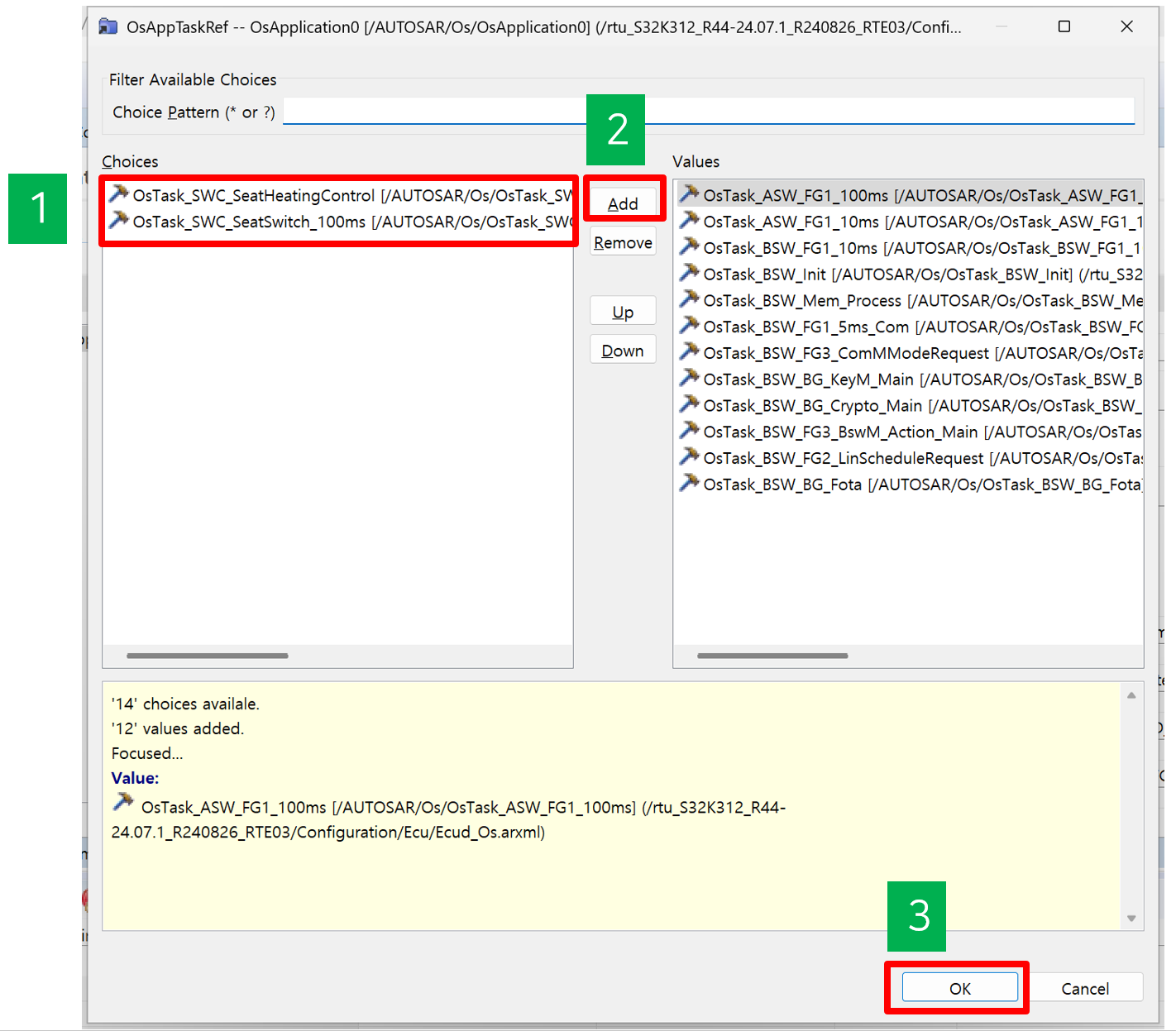Move selected value Up

click(623, 312)
